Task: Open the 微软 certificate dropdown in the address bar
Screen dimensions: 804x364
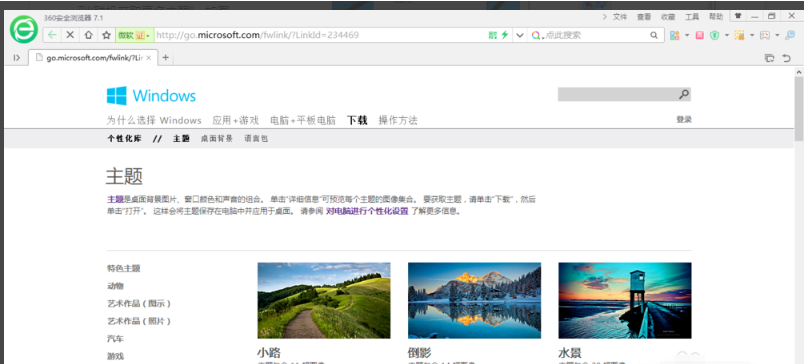Action: 134,35
